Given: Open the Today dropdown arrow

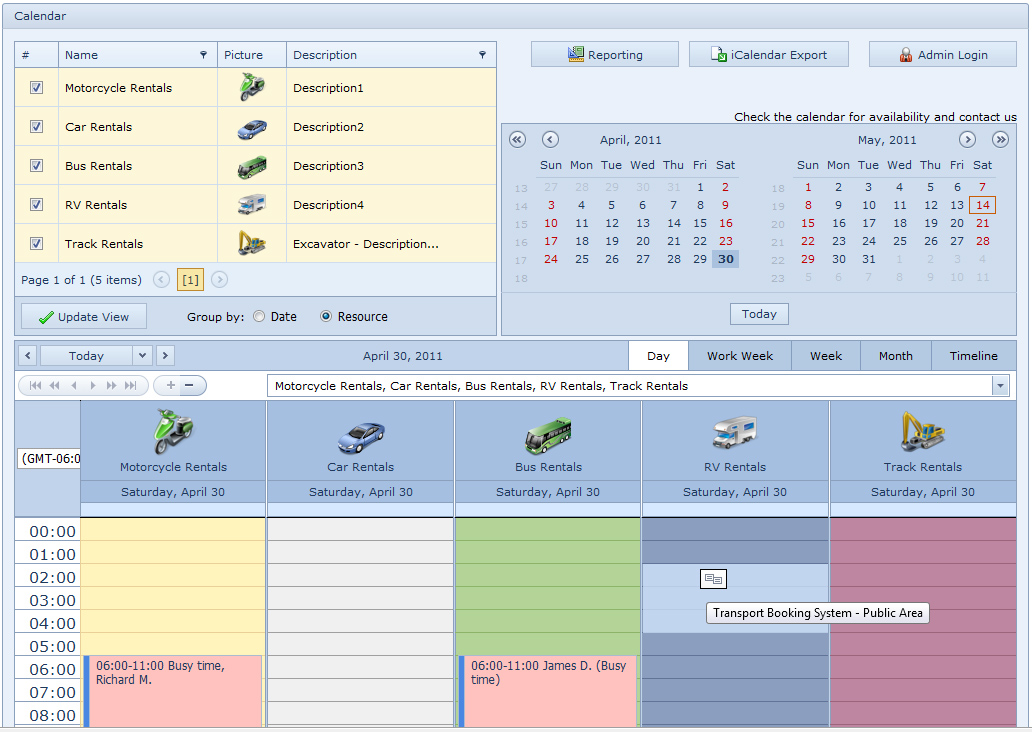Looking at the screenshot, I should [x=142, y=355].
